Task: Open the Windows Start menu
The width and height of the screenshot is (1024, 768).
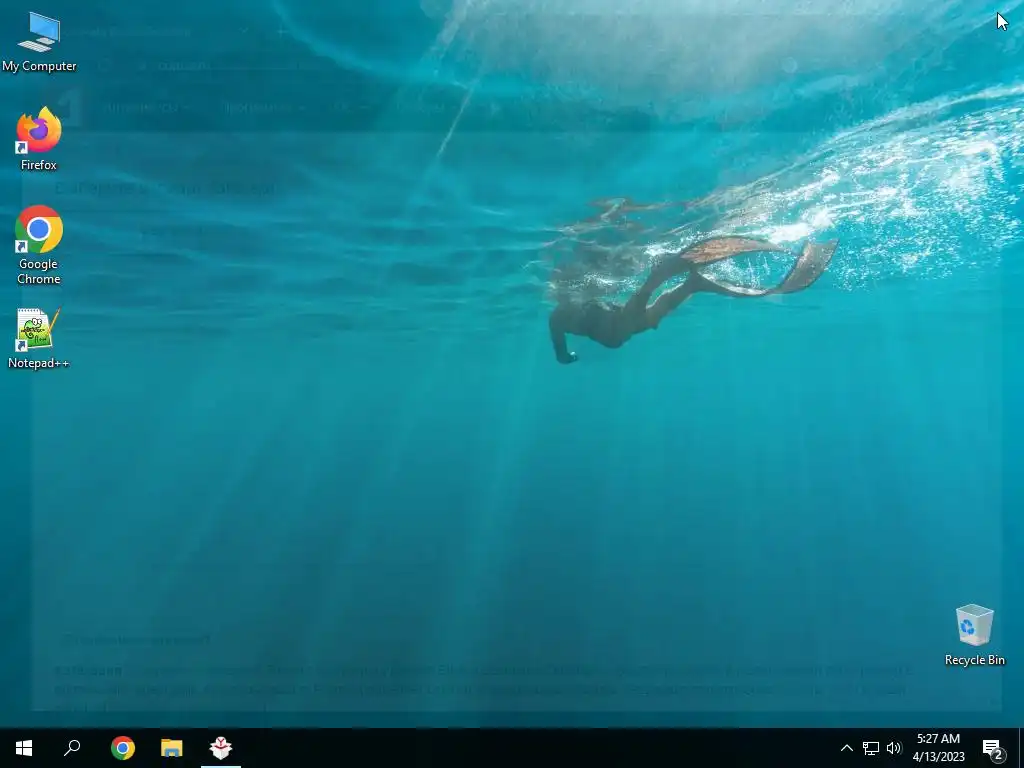Action: click(x=24, y=748)
